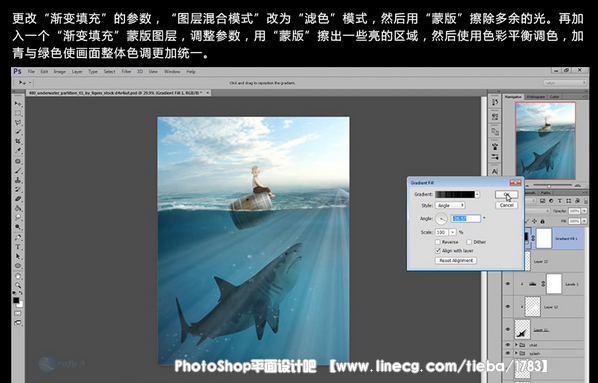
Task: Click the black foreground color swatch
Action: 16,300
